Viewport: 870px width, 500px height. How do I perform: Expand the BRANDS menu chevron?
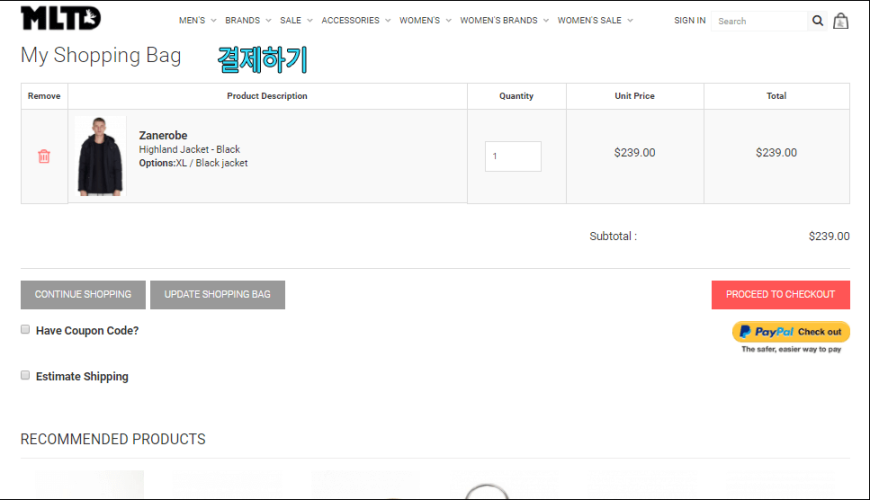[269, 21]
